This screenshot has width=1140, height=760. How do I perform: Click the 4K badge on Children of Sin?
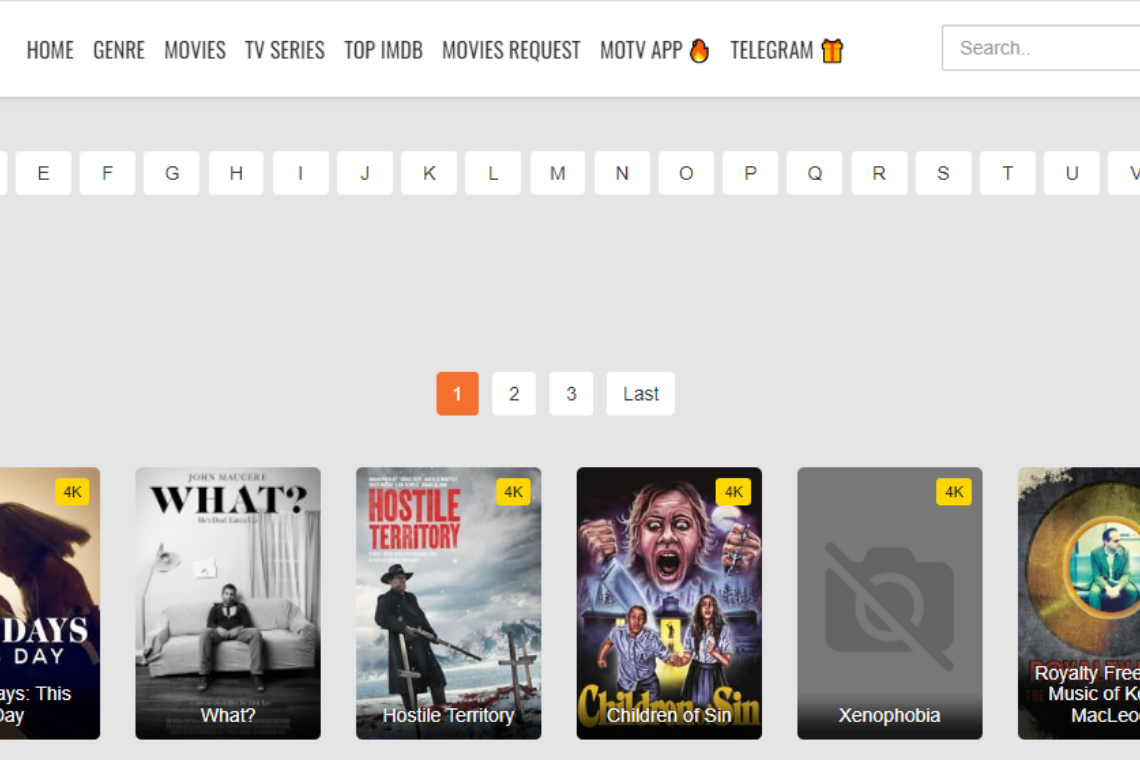click(733, 492)
